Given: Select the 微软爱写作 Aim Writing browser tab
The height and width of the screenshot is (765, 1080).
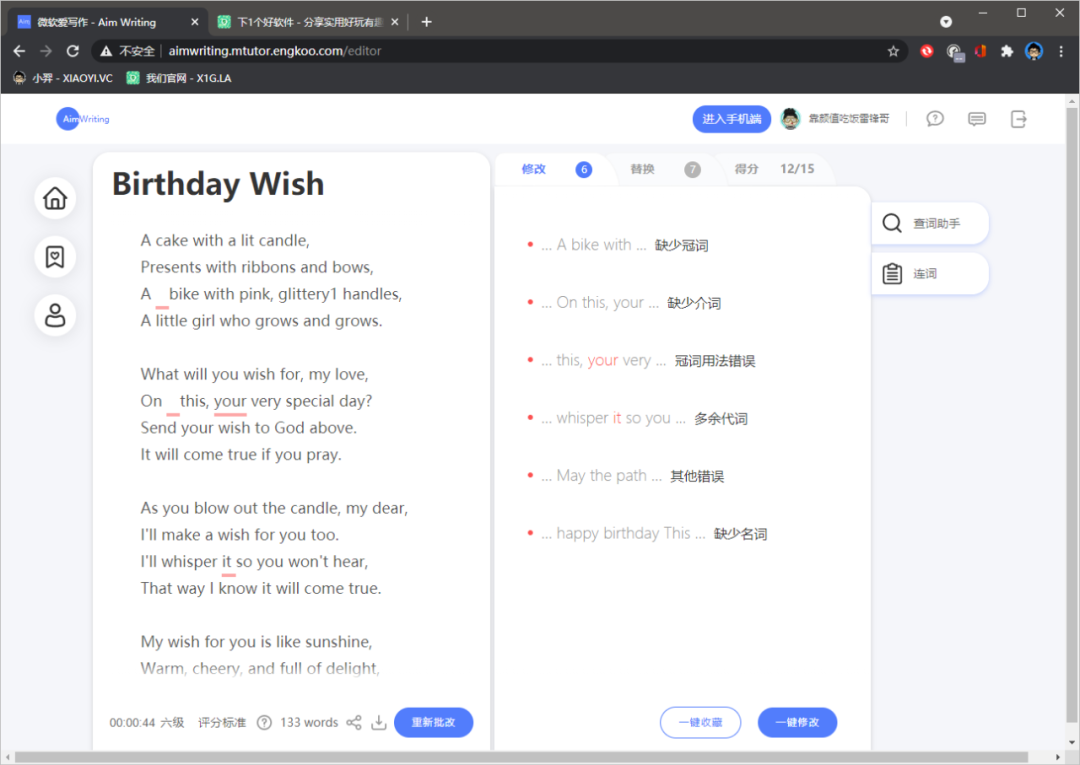Looking at the screenshot, I should [x=107, y=22].
